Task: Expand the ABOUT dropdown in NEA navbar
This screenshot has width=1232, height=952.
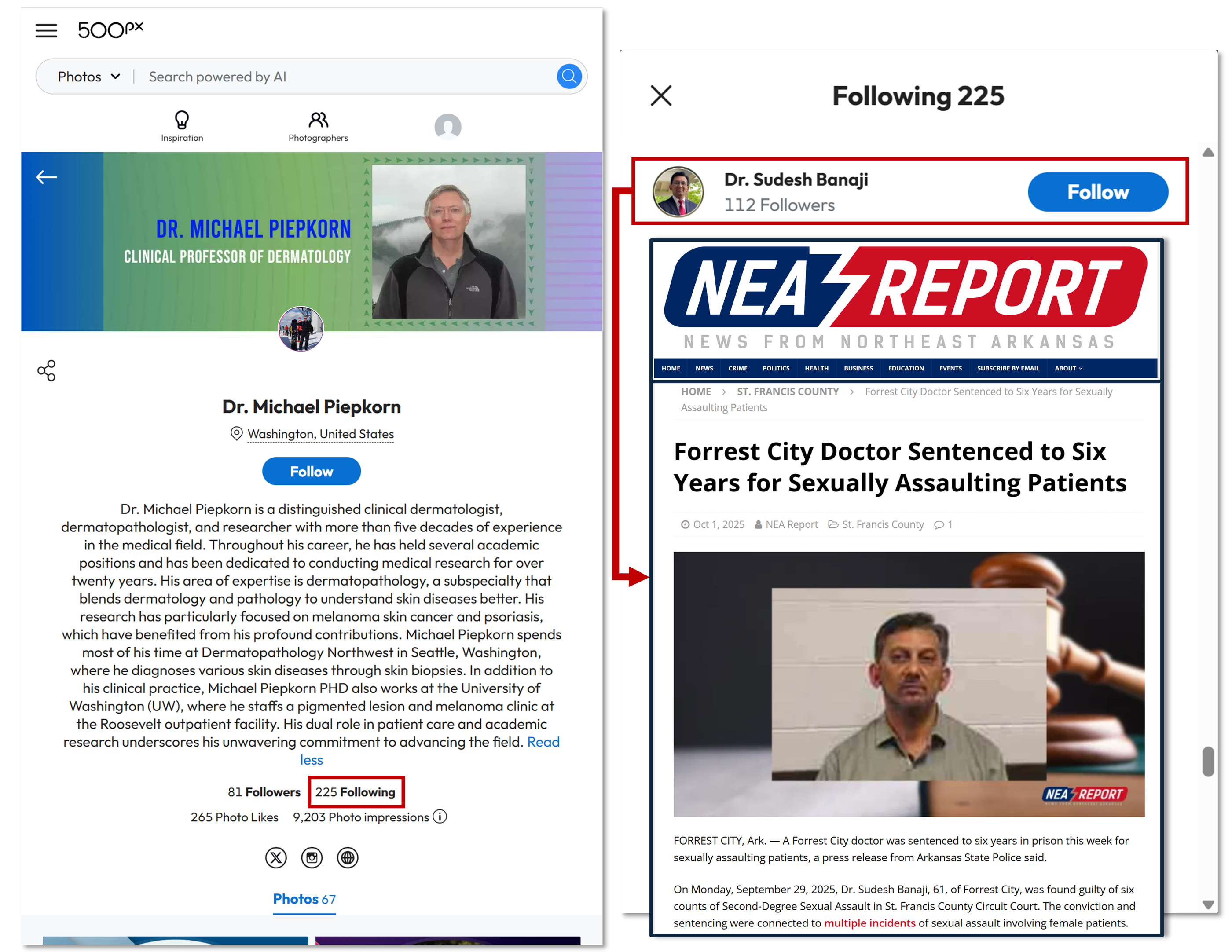Action: pyautogui.click(x=1068, y=368)
